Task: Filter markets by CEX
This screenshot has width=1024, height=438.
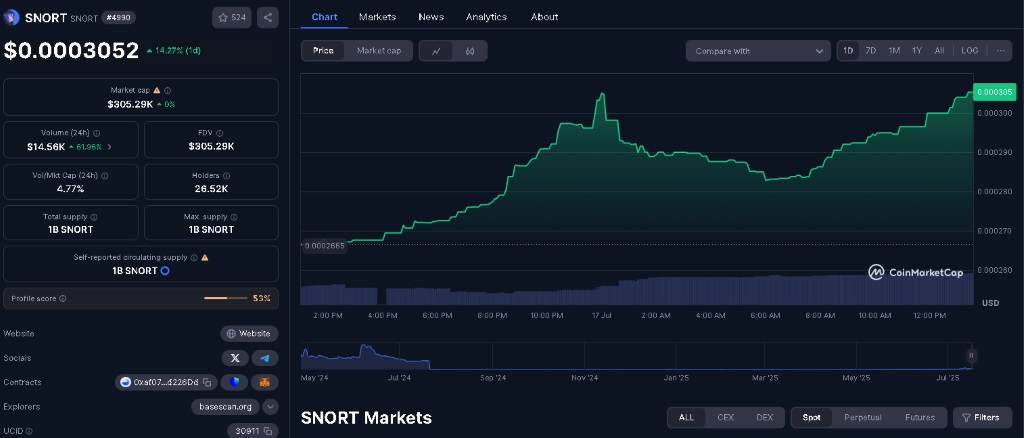Action: point(726,418)
